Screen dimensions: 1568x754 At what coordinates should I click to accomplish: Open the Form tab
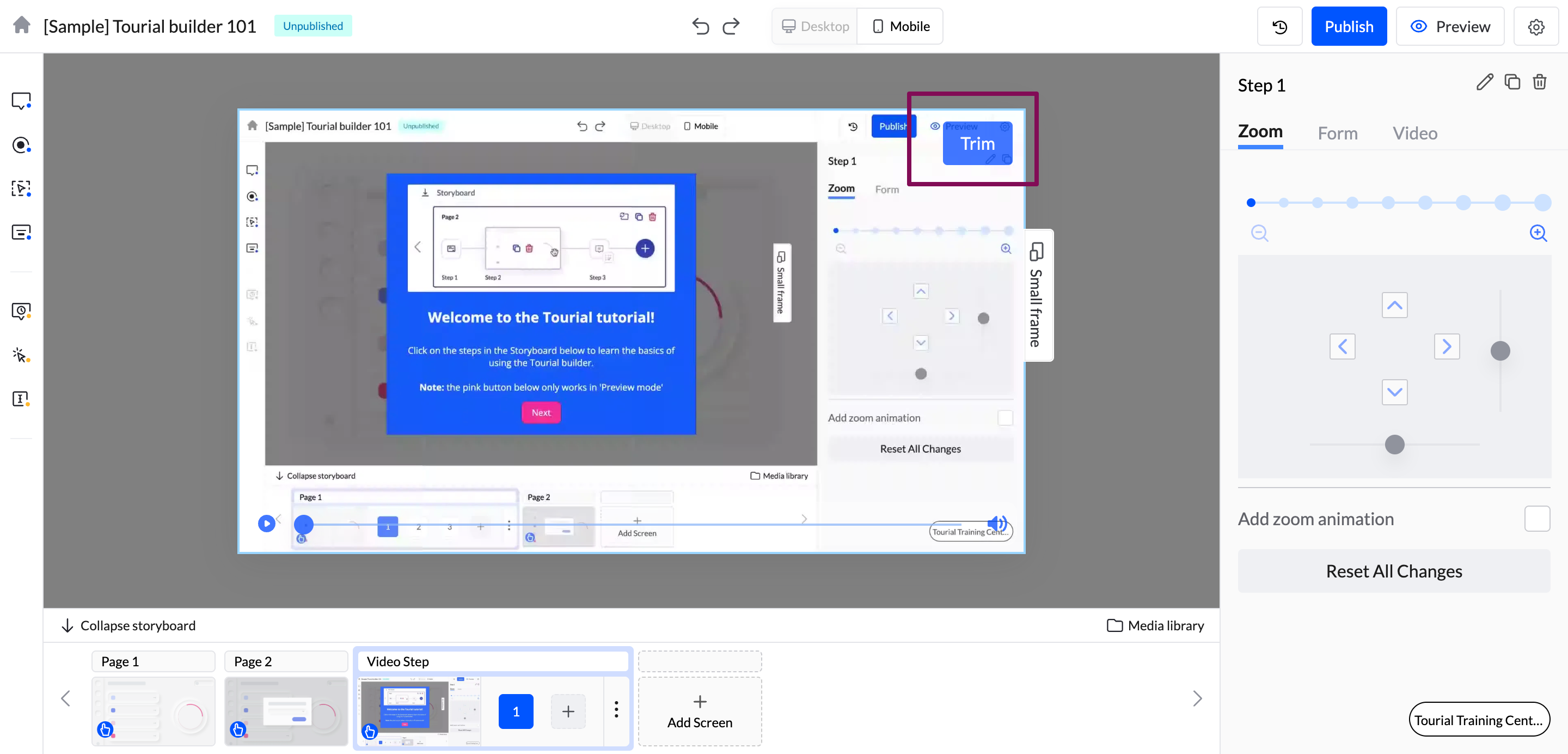[1337, 133]
